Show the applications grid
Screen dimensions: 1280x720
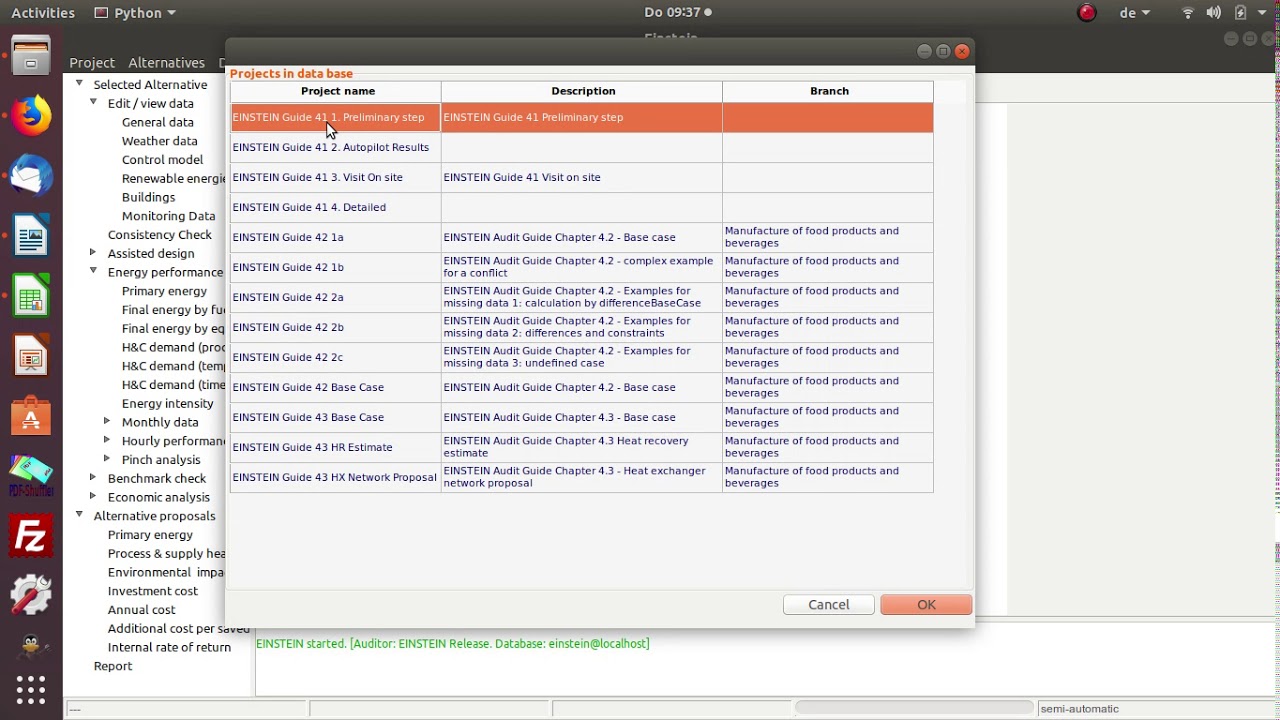click(x=31, y=690)
